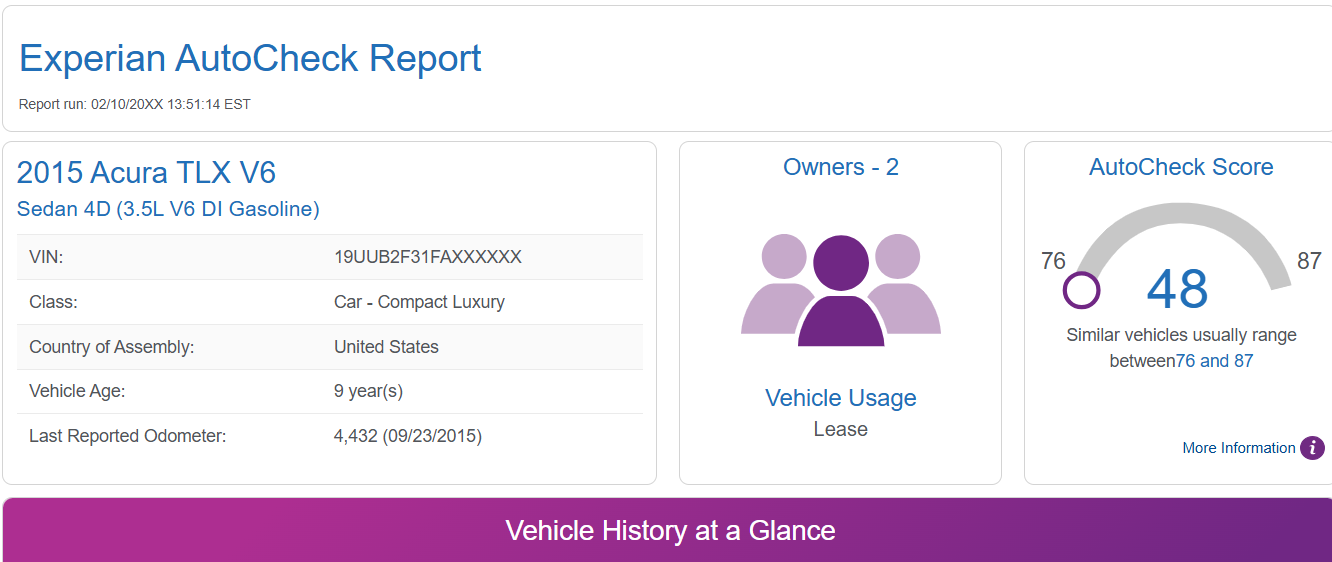This screenshot has height=562, width=1332.
Task: Click the owners people icon
Action: pos(840,290)
